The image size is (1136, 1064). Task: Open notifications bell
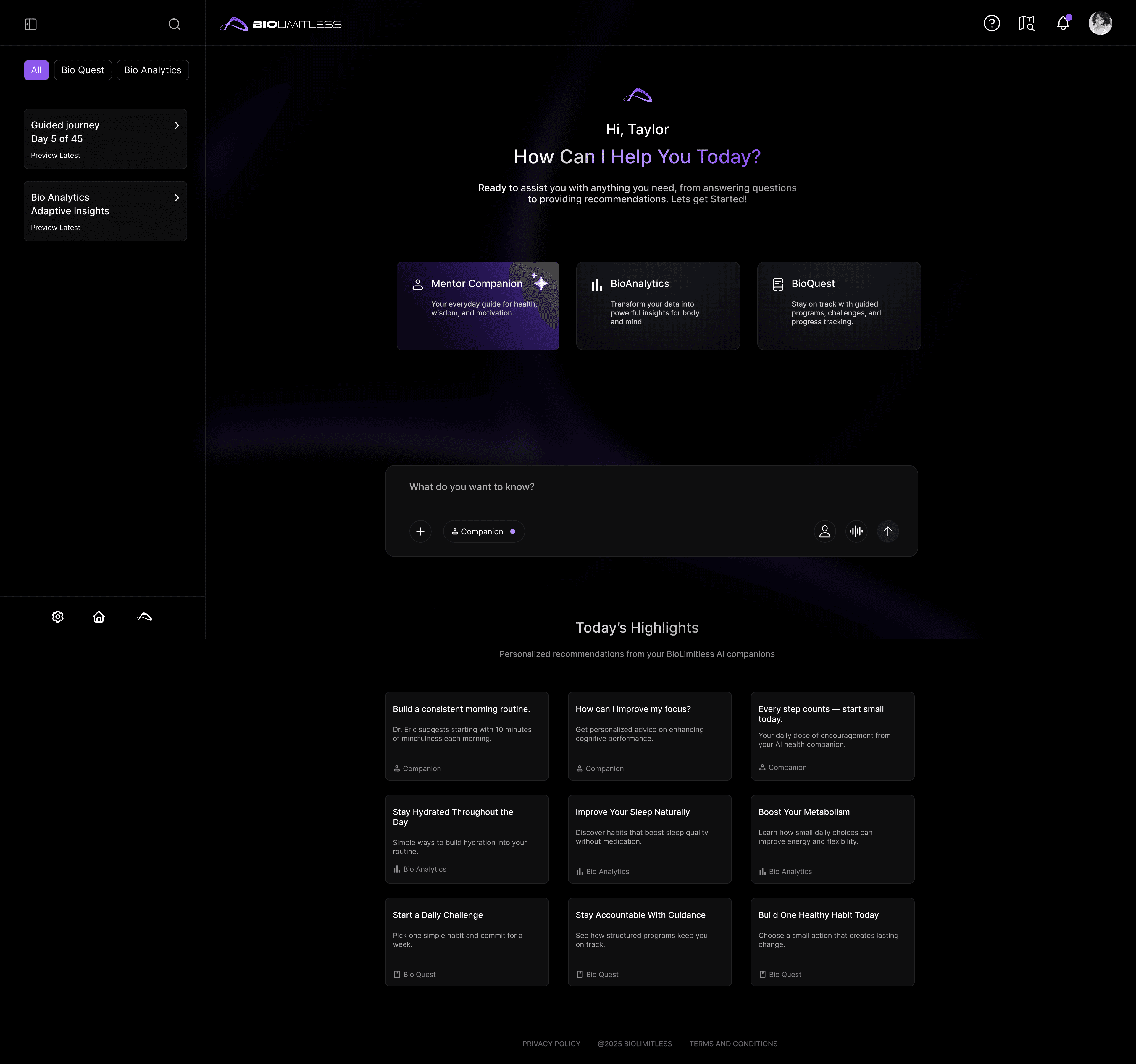tap(1063, 23)
